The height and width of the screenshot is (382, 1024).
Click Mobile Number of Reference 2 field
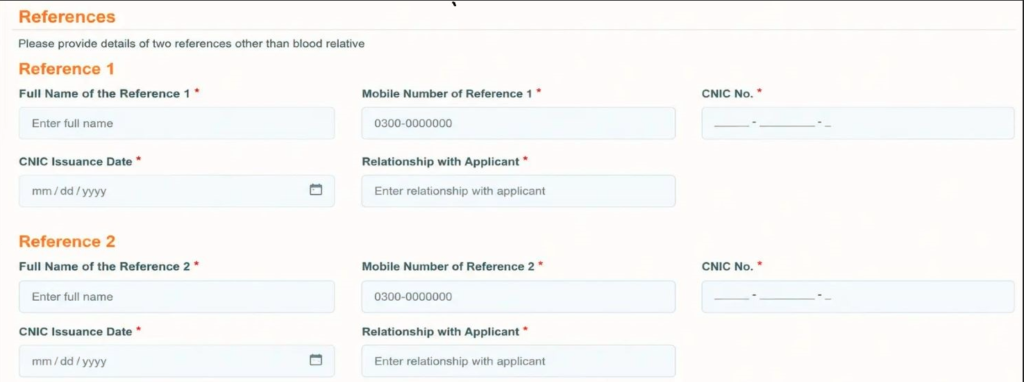click(519, 296)
